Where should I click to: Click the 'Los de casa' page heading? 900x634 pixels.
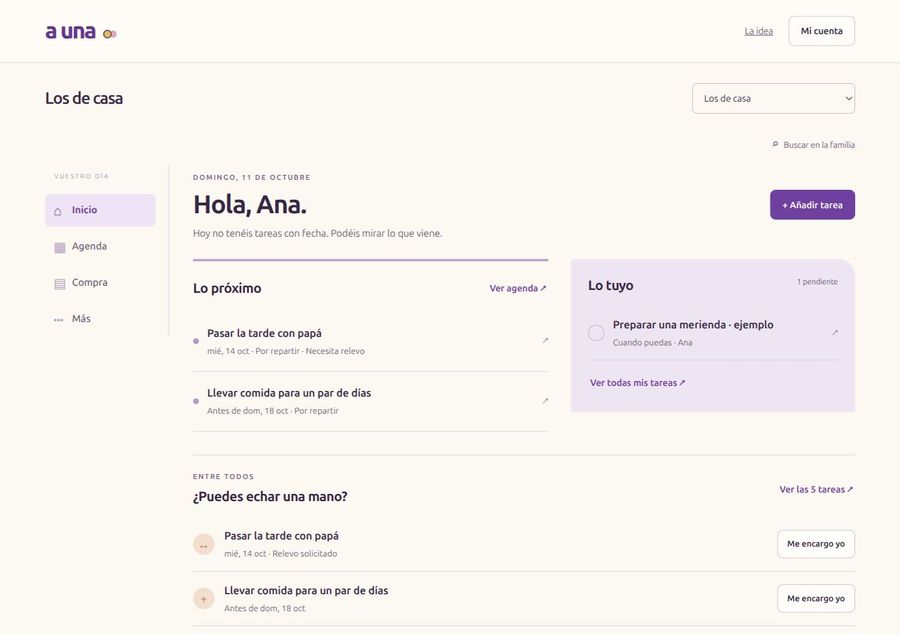(x=84, y=99)
